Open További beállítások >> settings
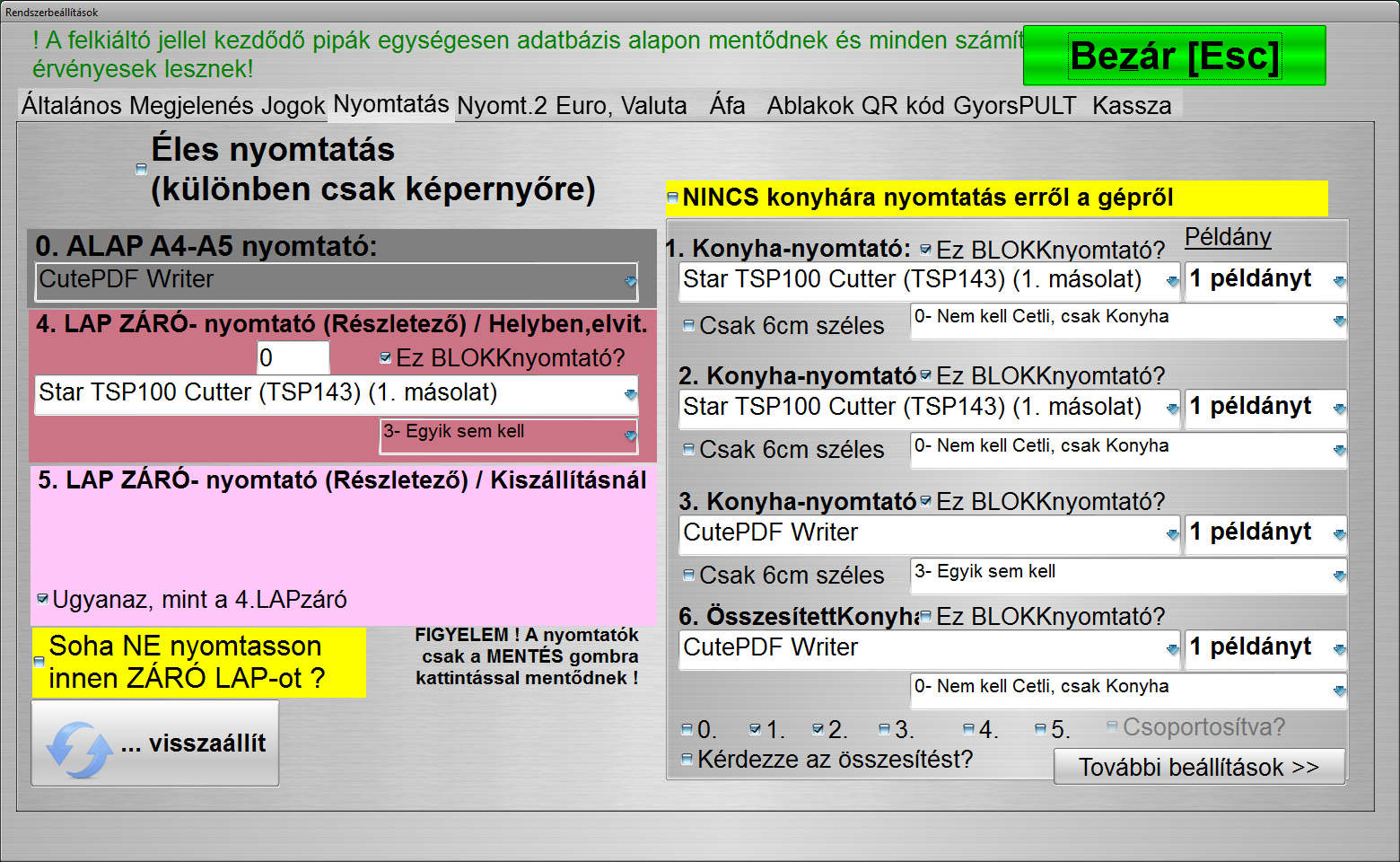 1198,767
